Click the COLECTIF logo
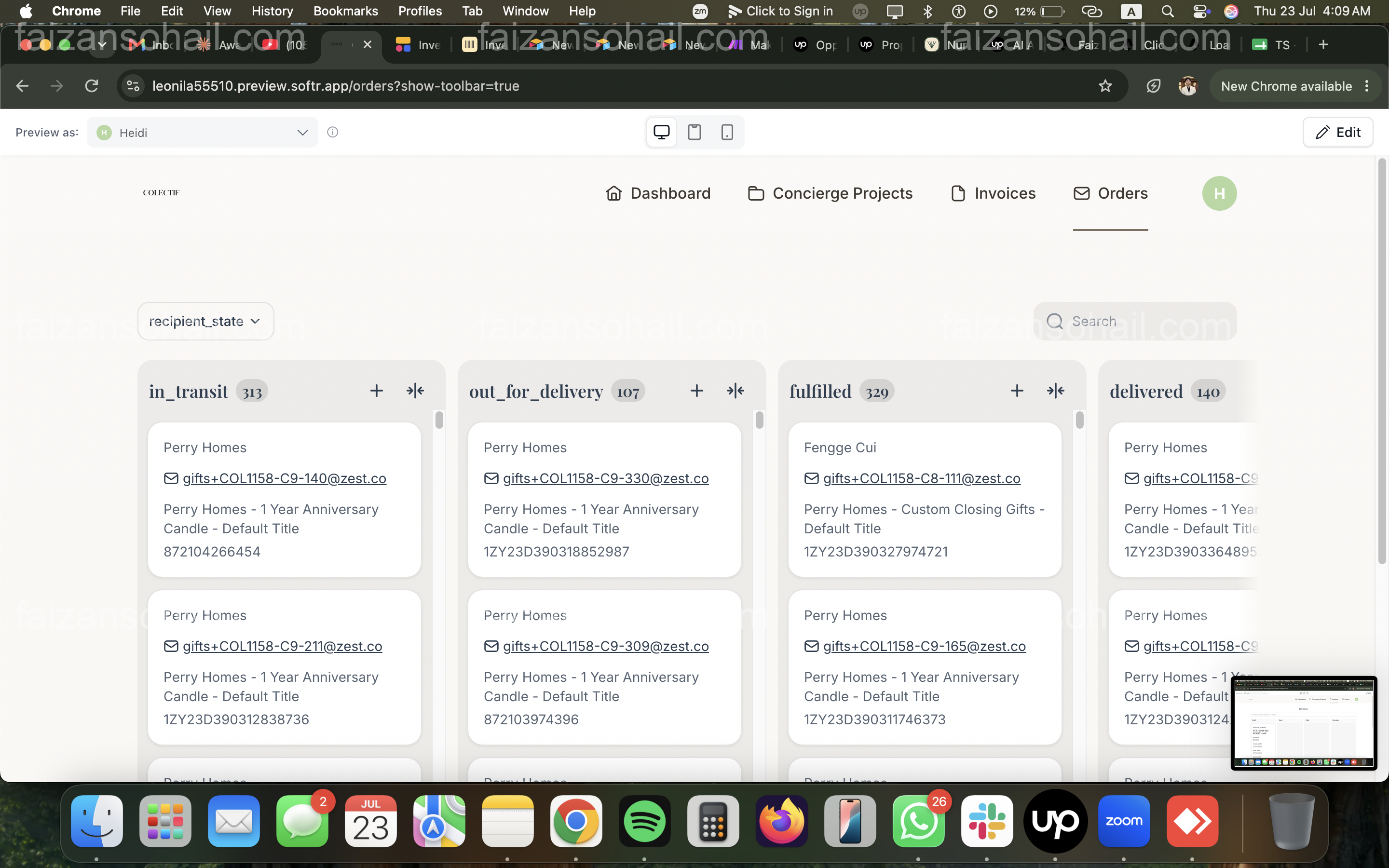Screen dimensions: 1389x868 tap(161, 192)
